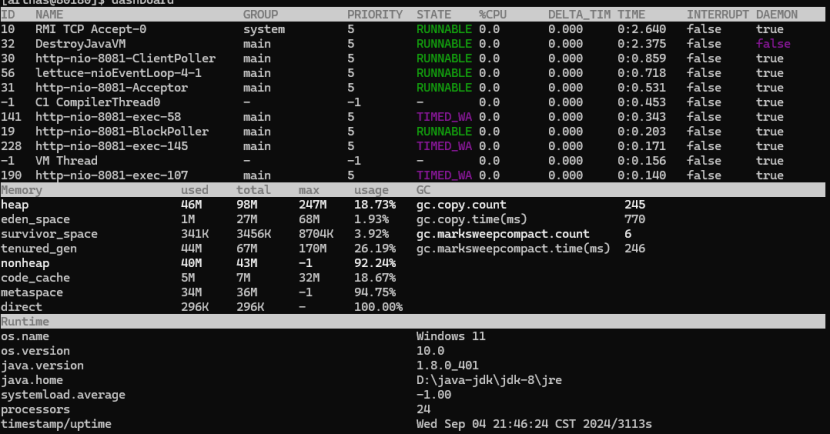Click 'gc.copy.time(ms)' label
The width and height of the screenshot is (830, 434).
coord(472,219)
